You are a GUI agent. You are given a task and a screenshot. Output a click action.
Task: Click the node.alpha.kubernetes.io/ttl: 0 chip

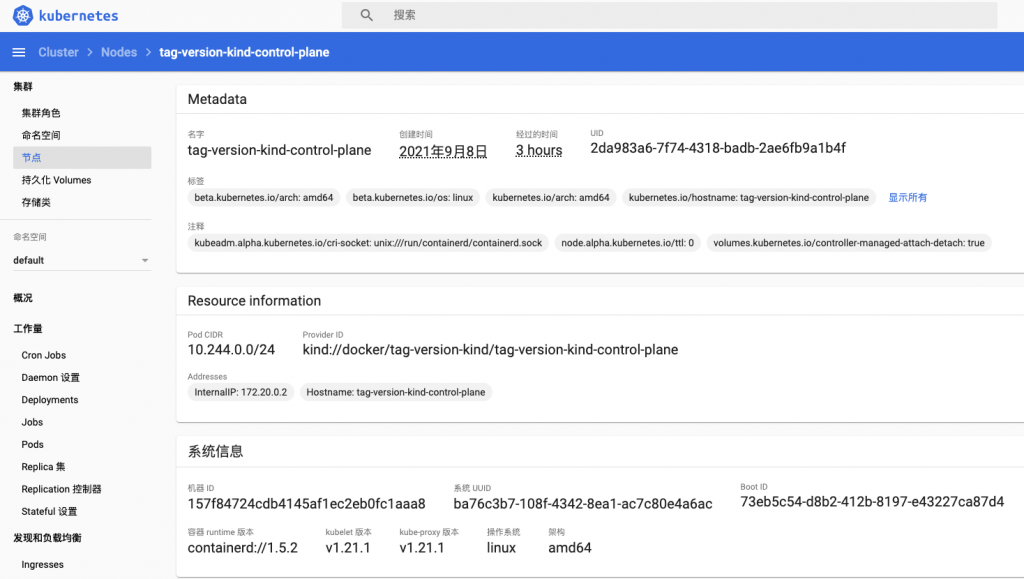(628, 243)
